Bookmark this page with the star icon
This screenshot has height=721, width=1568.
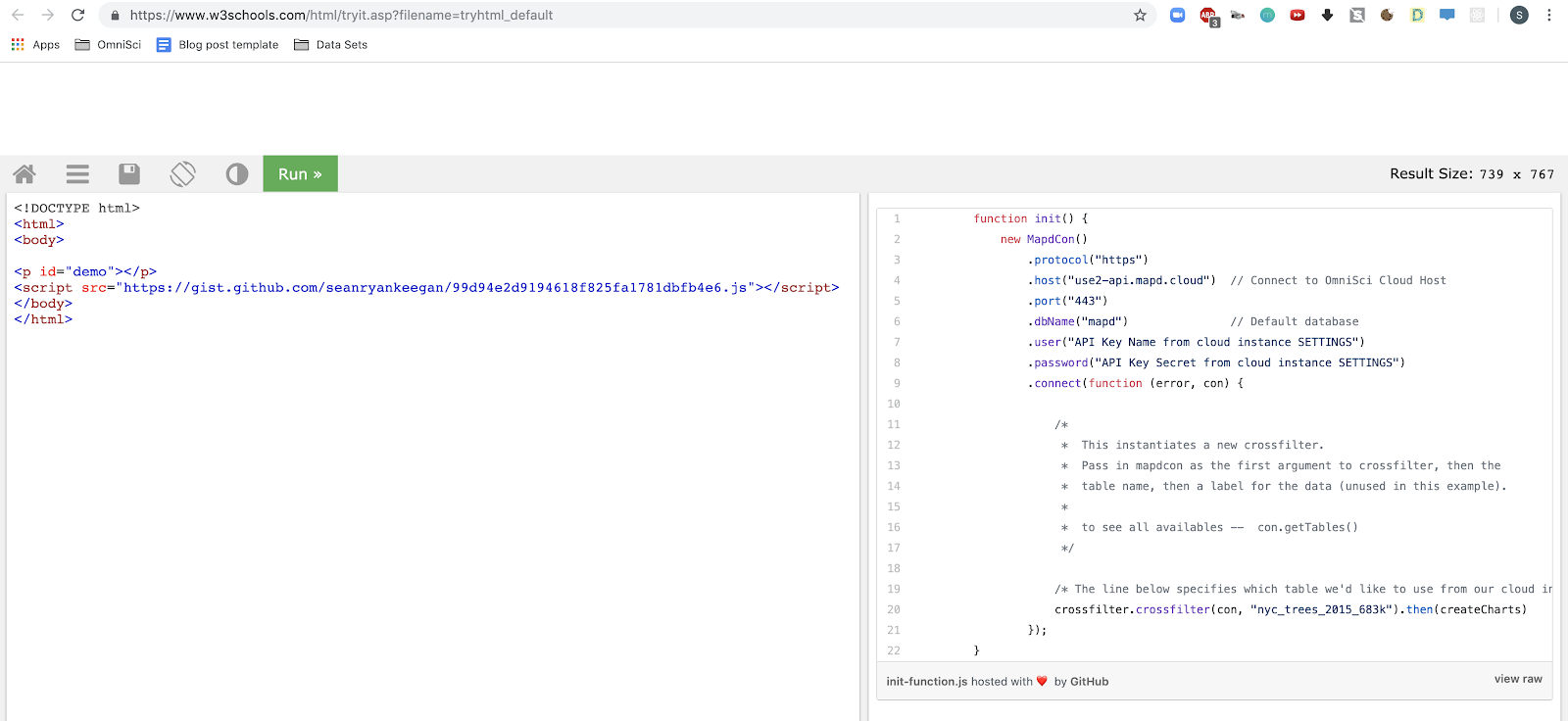click(1140, 15)
